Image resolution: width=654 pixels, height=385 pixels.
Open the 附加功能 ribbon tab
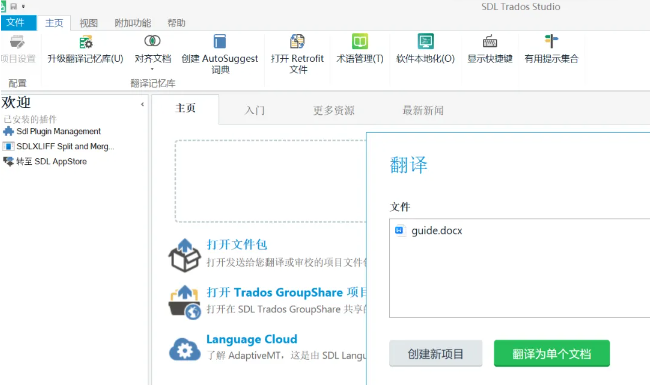133,23
